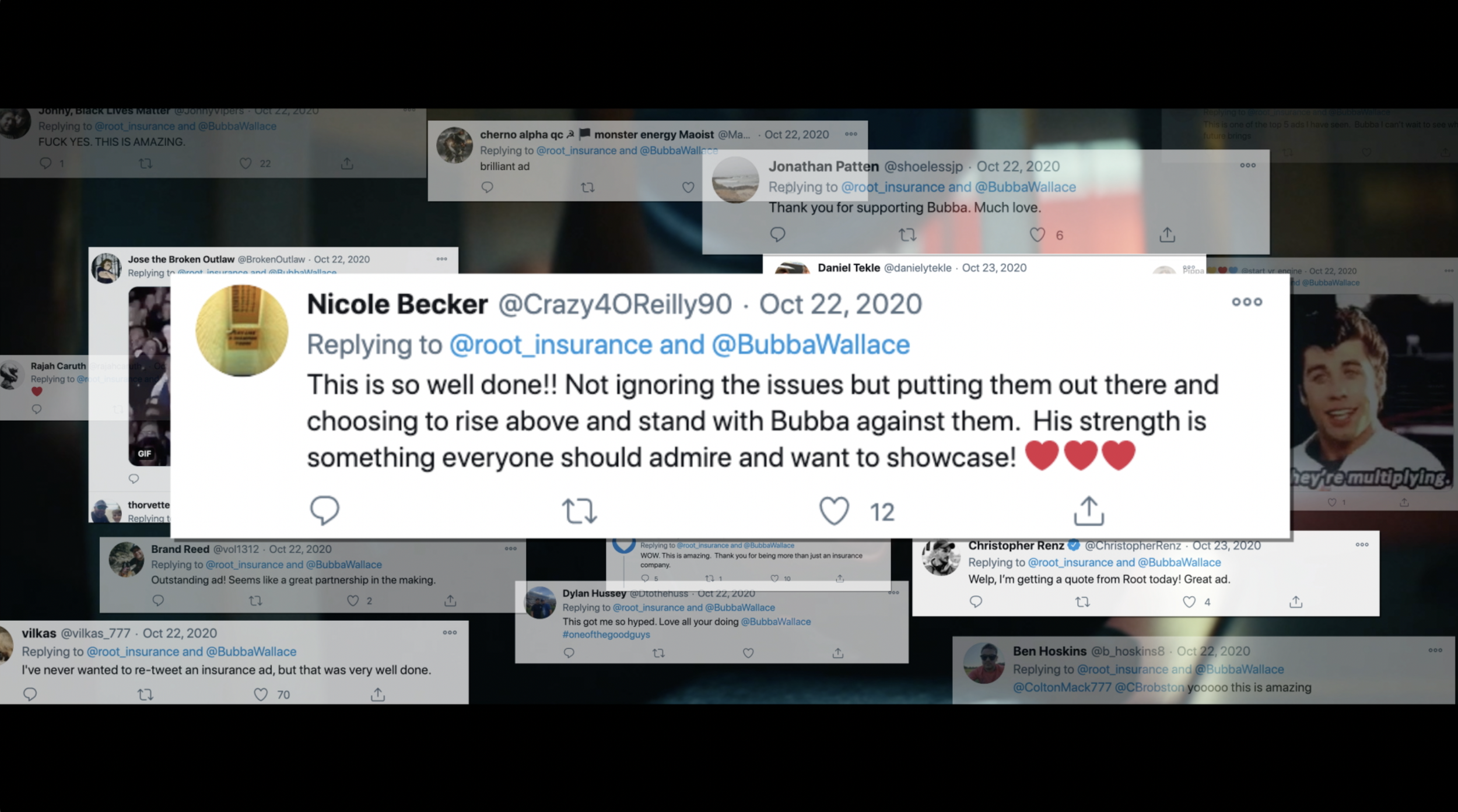This screenshot has width=1458, height=812.
Task: Click reply icon on Nicole Becker's tweet
Action: (324, 511)
